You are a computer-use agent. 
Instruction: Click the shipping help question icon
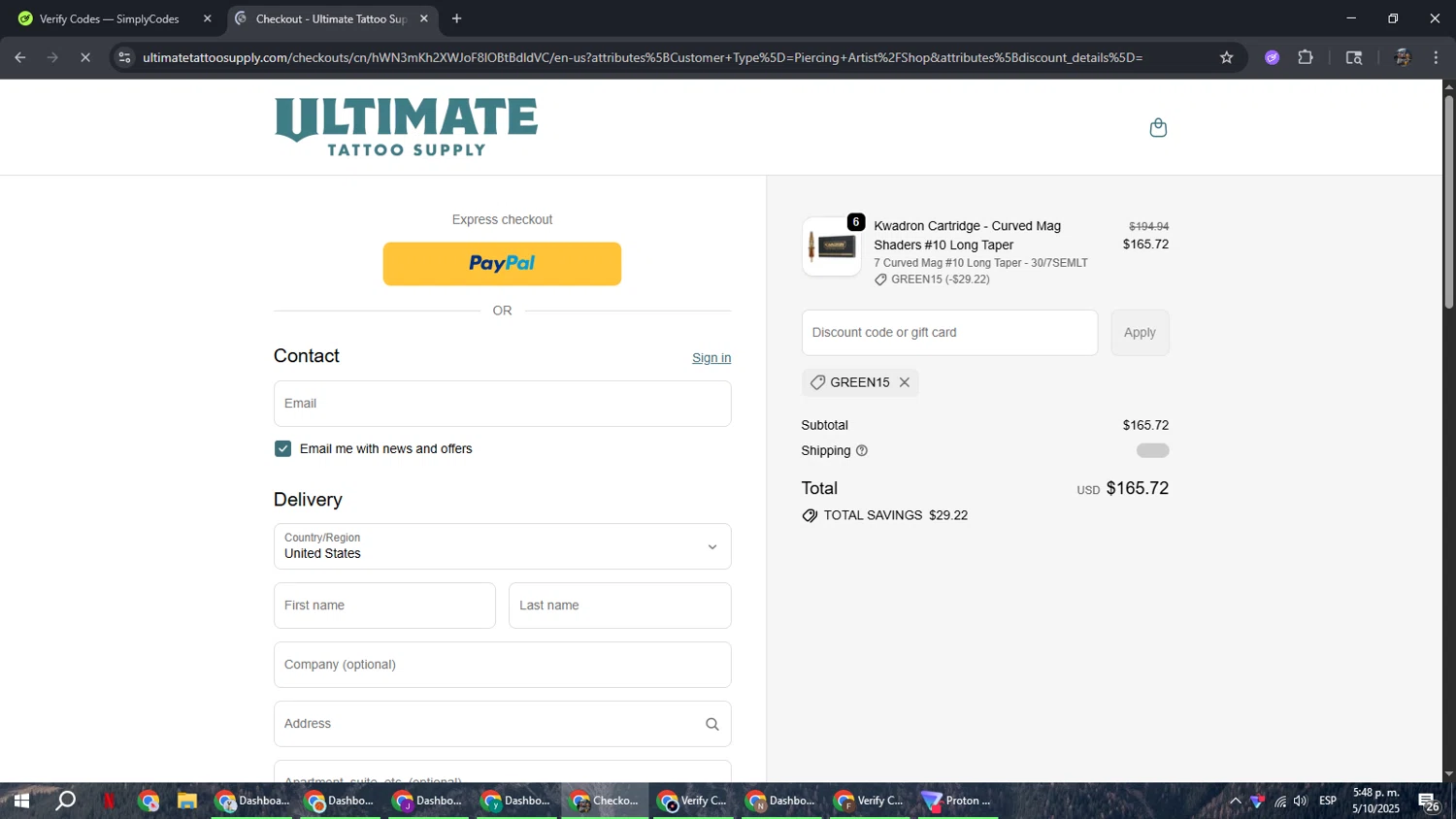coord(862,450)
